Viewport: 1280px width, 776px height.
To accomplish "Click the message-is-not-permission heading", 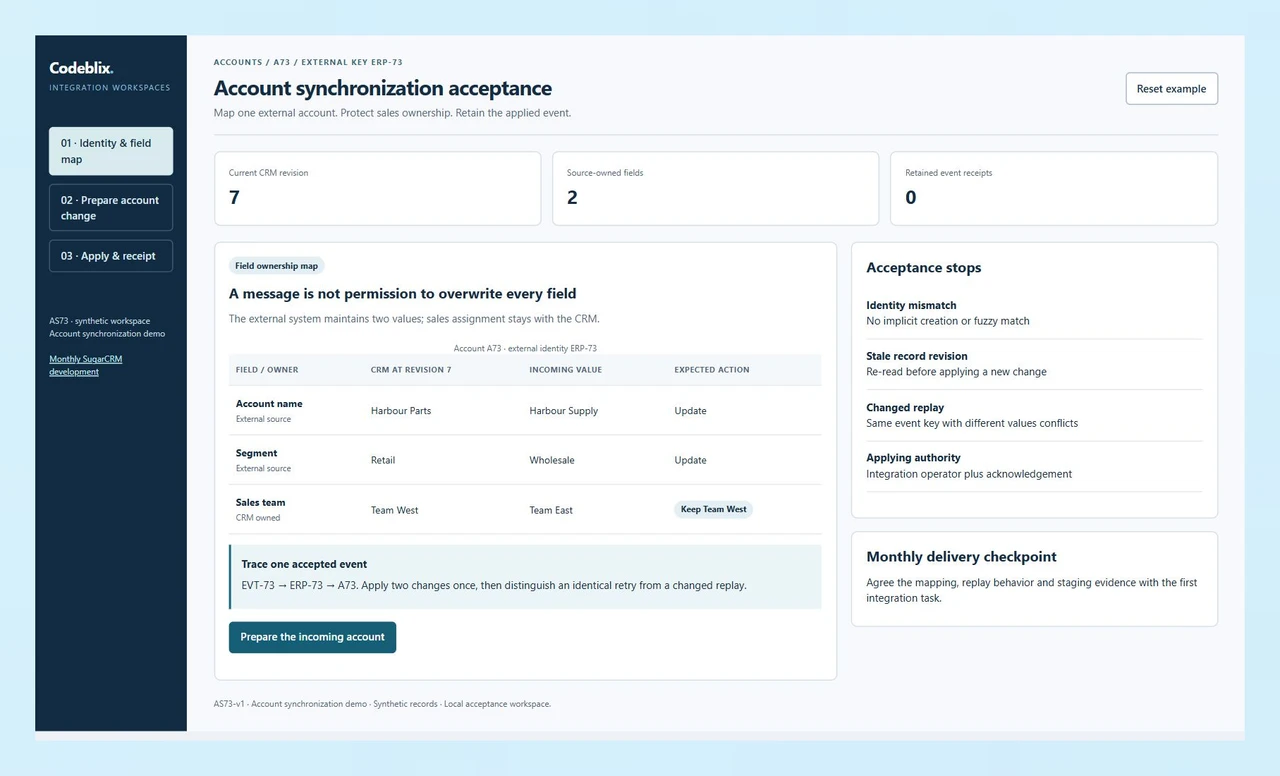I will (402, 294).
